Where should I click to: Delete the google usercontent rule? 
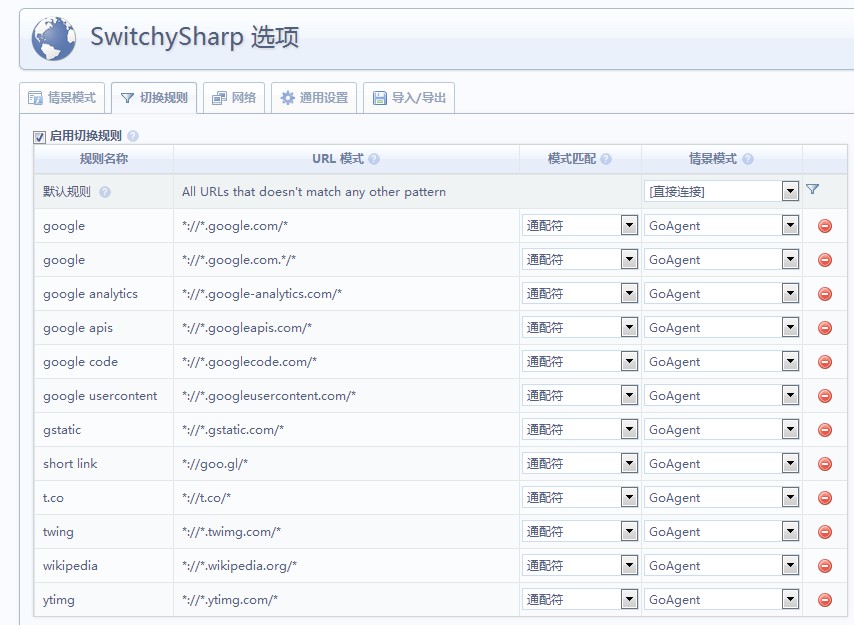[825, 396]
